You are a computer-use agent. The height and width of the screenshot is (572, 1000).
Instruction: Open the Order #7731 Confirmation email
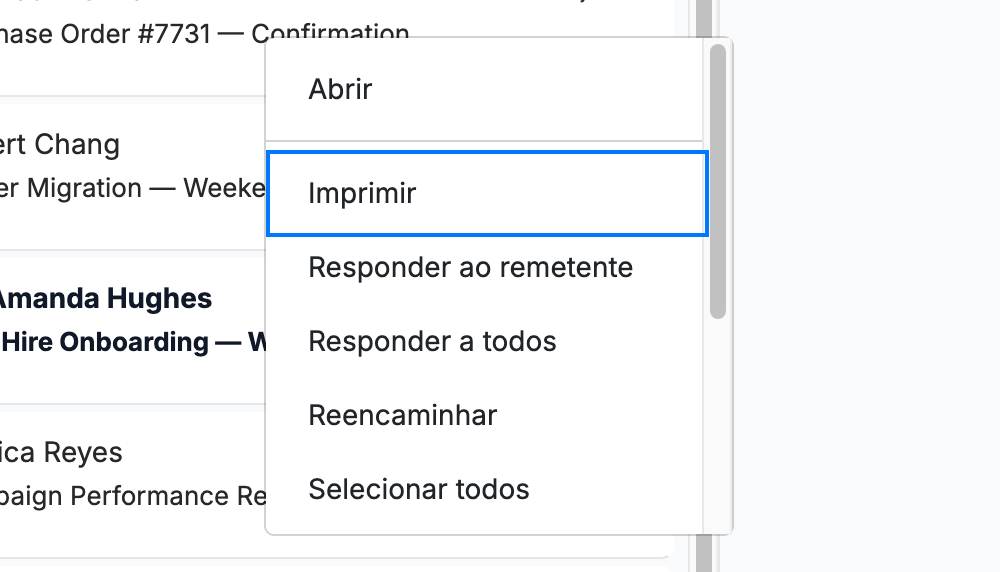pos(204,34)
